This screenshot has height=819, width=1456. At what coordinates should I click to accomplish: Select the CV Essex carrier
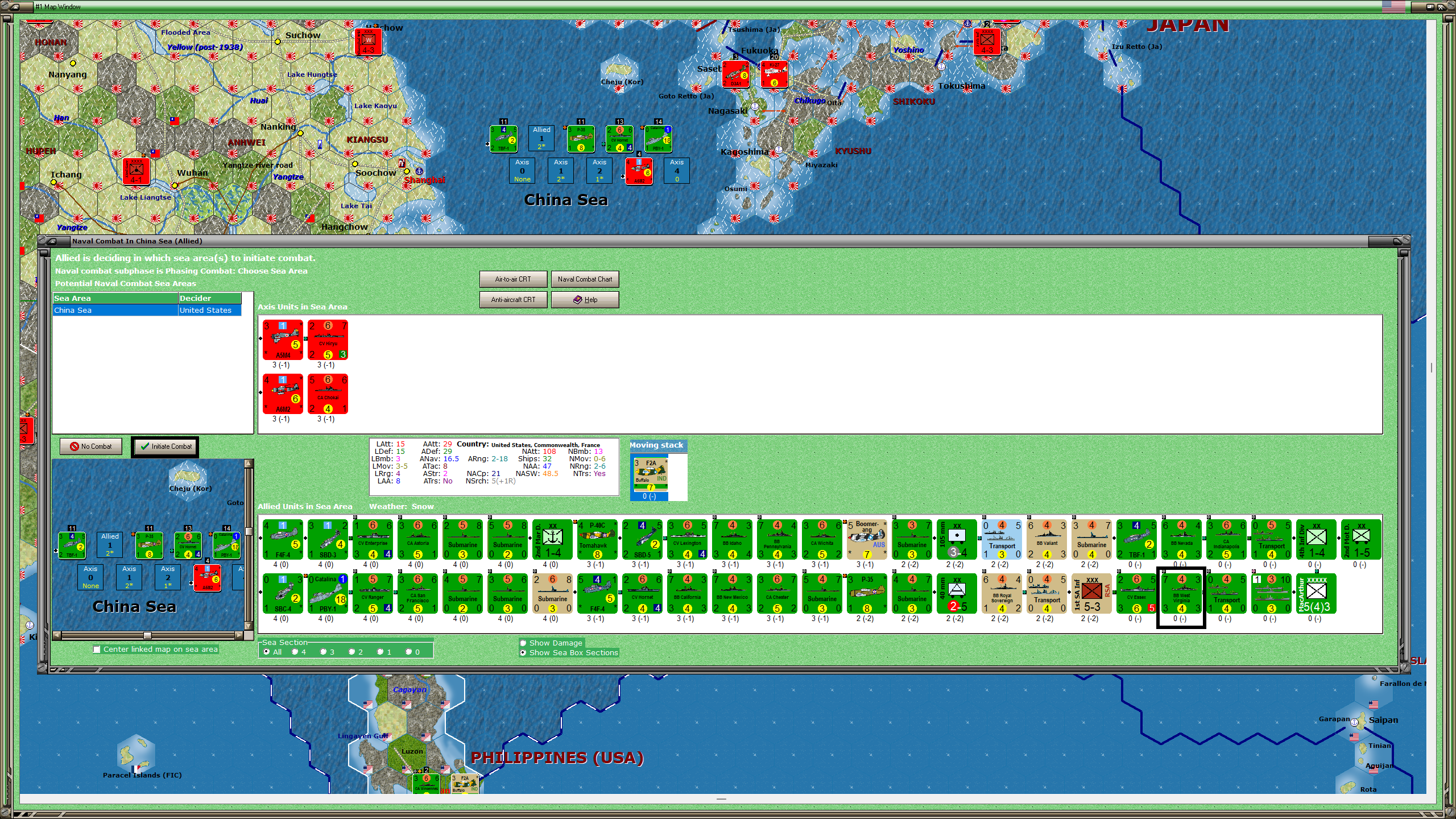click(1136, 593)
